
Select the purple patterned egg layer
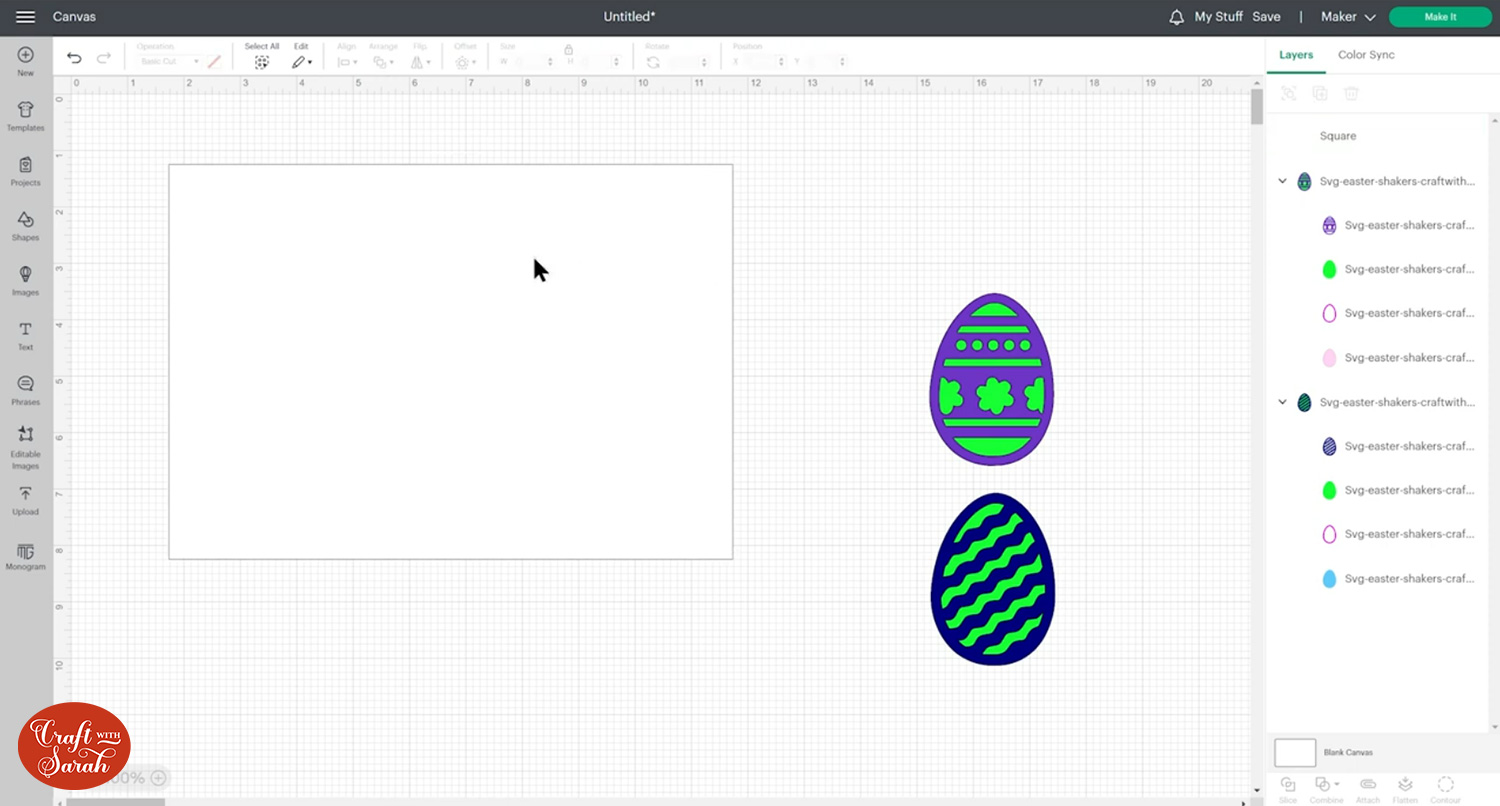click(x=1396, y=225)
